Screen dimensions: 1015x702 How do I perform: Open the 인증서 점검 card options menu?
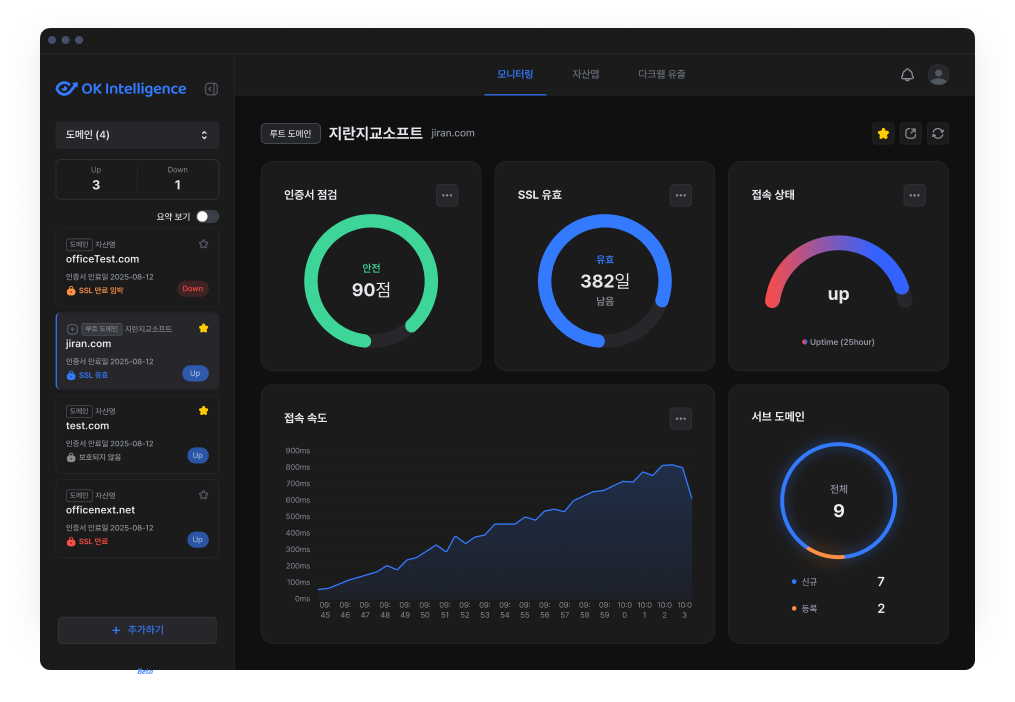[447, 195]
